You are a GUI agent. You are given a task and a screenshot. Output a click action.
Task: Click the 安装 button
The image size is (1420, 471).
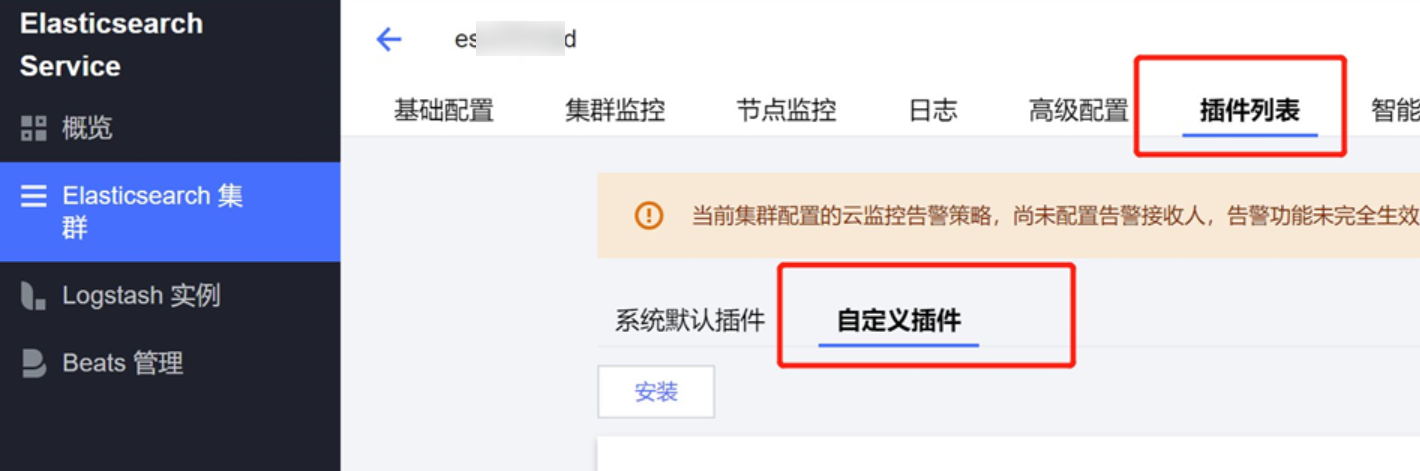(x=656, y=392)
